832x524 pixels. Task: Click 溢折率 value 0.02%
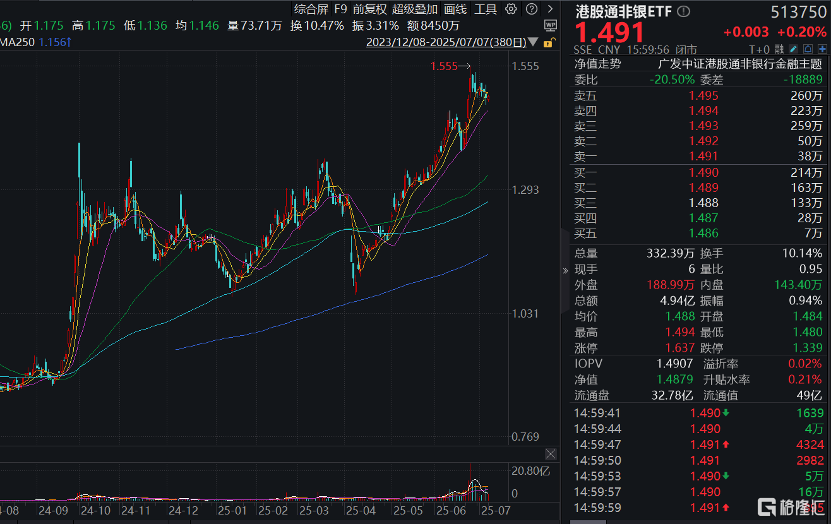pyautogui.click(x=804, y=364)
